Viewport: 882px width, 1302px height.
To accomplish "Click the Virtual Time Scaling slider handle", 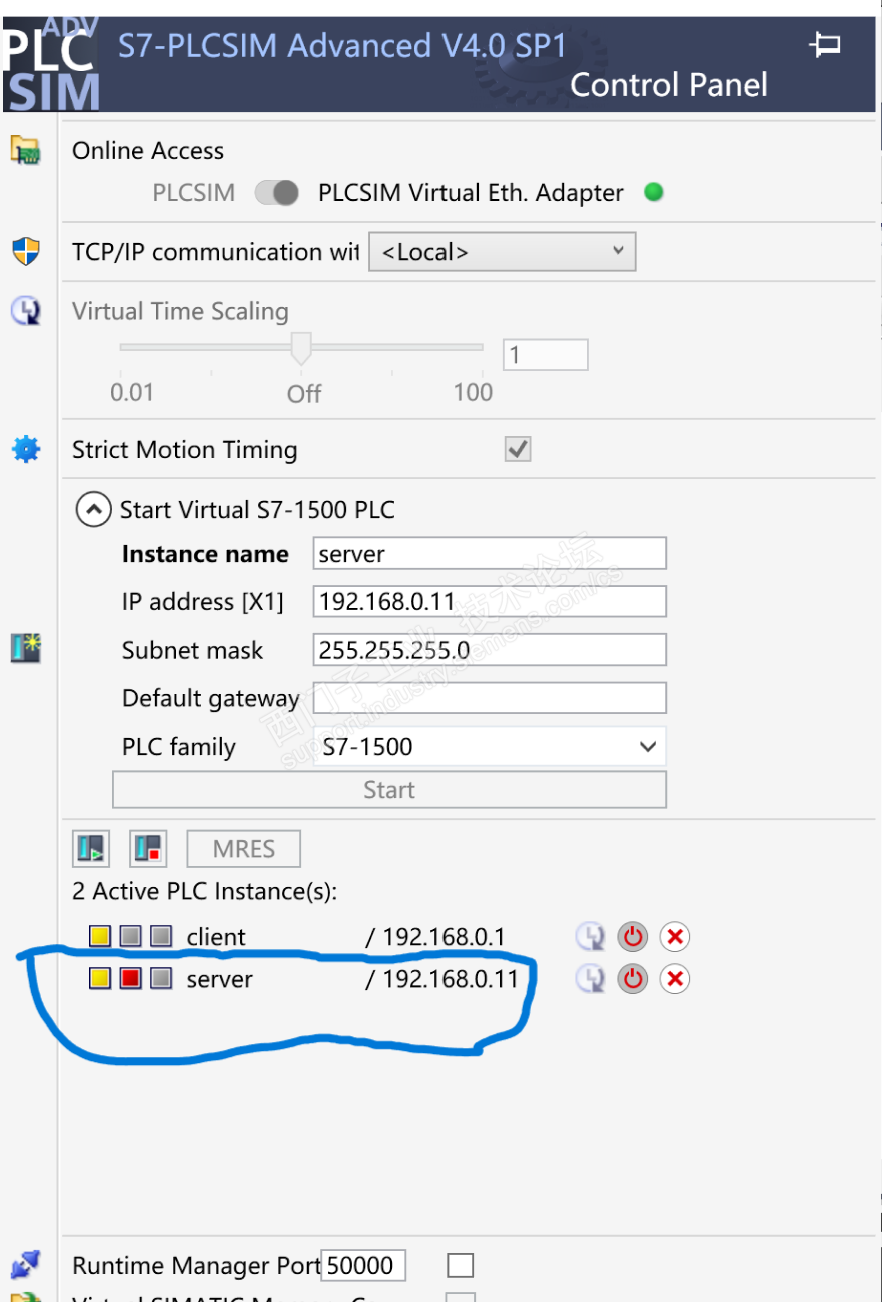I will point(301,350).
